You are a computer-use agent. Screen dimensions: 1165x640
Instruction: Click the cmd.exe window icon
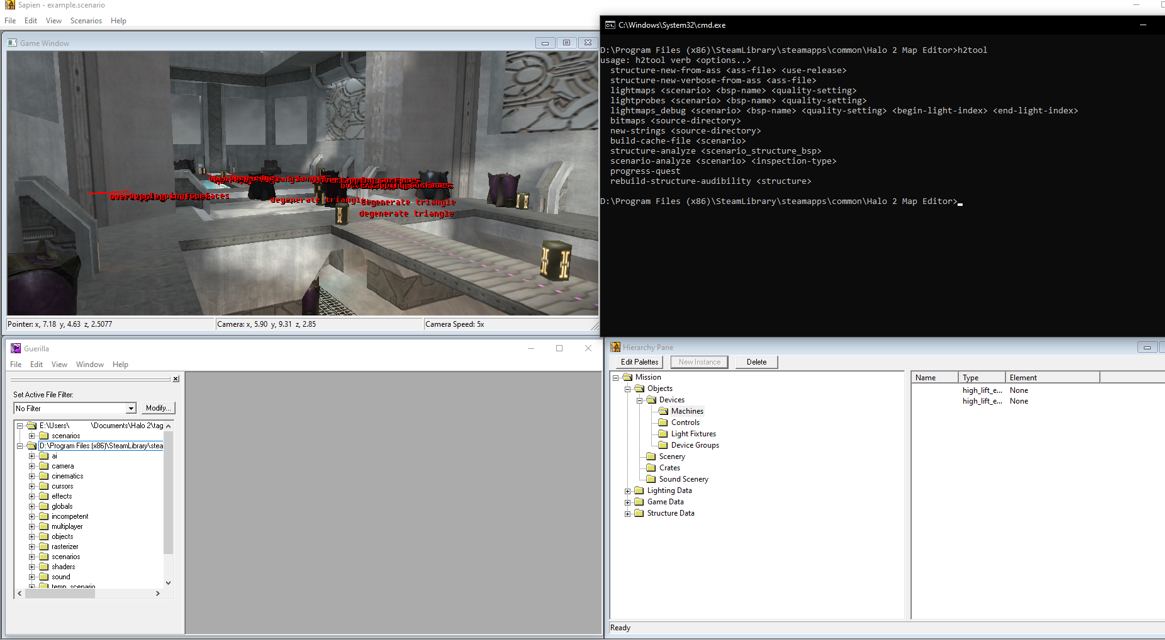610,25
